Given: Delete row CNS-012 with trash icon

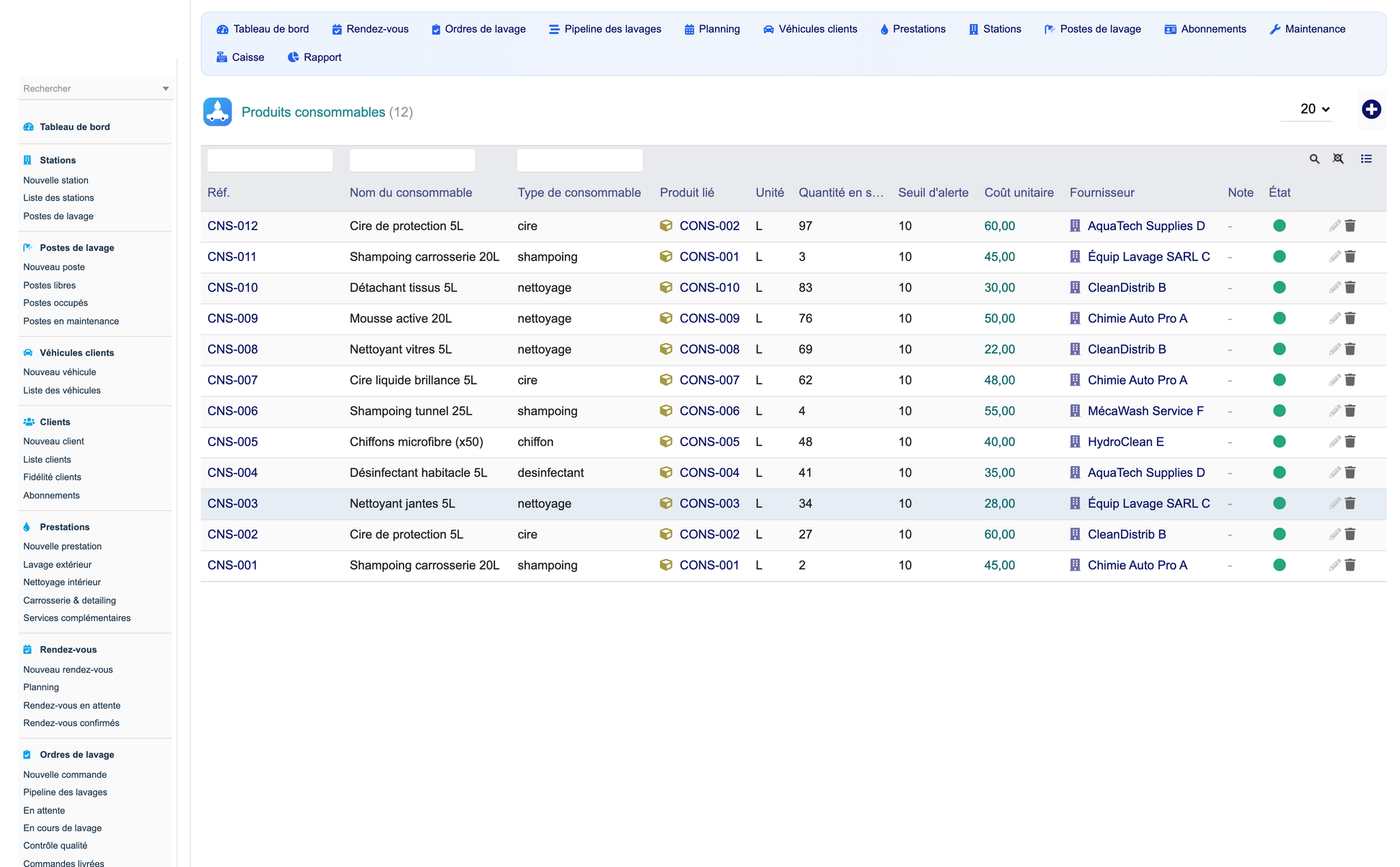Looking at the screenshot, I should [1350, 226].
